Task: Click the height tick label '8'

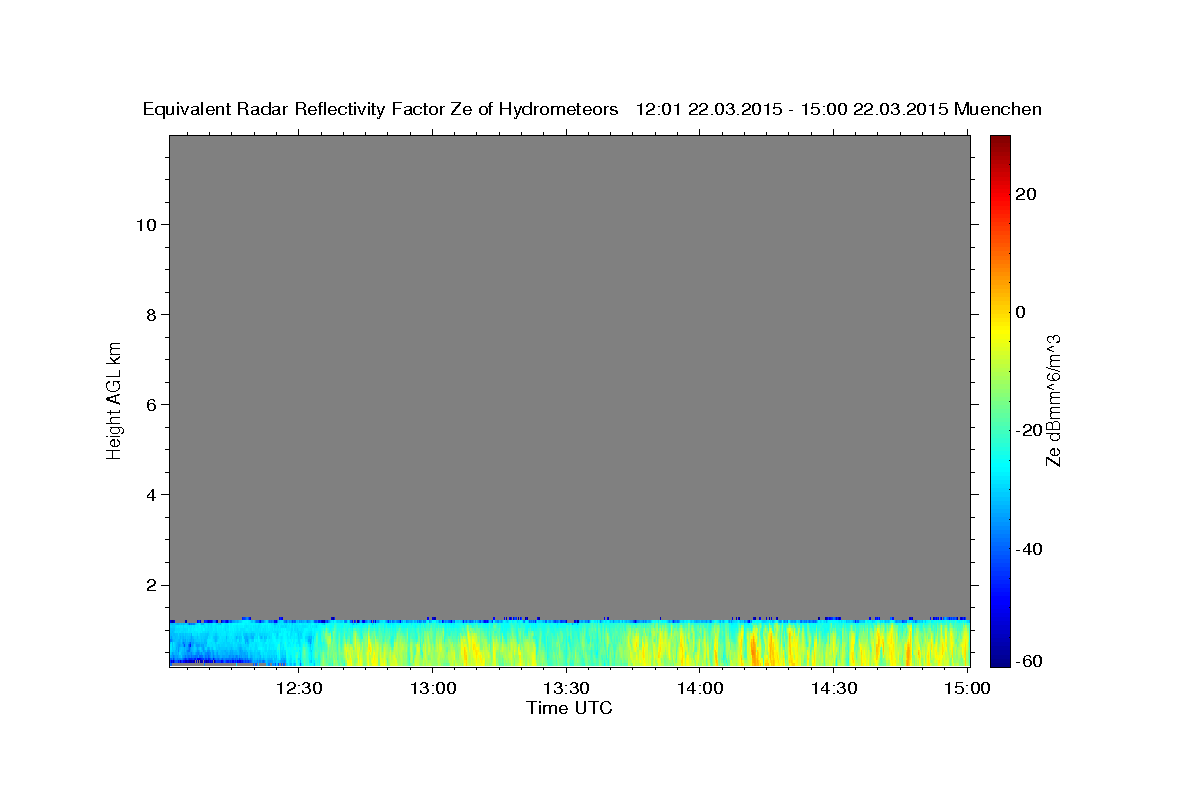Action: [149, 314]
